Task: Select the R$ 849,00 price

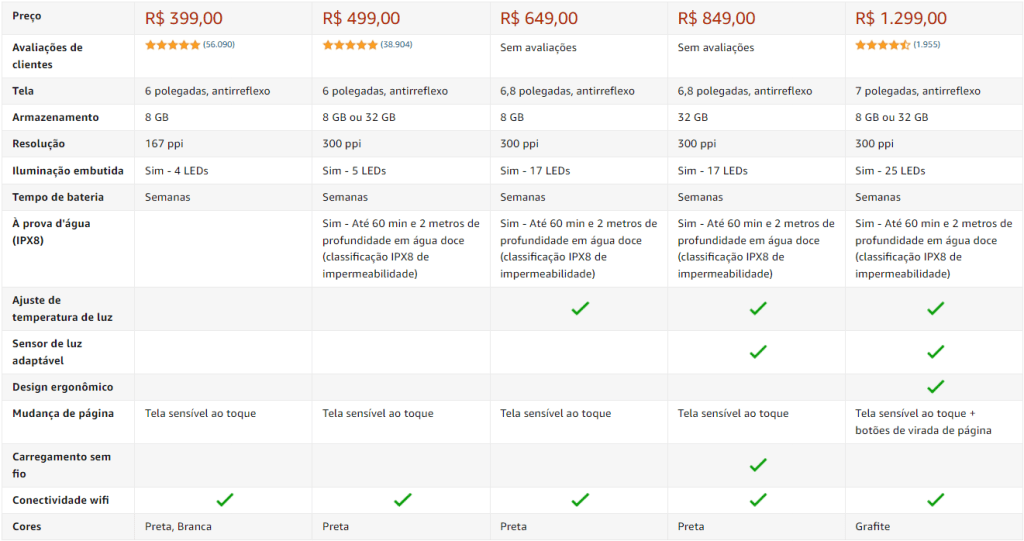Action: coord(716,18)
